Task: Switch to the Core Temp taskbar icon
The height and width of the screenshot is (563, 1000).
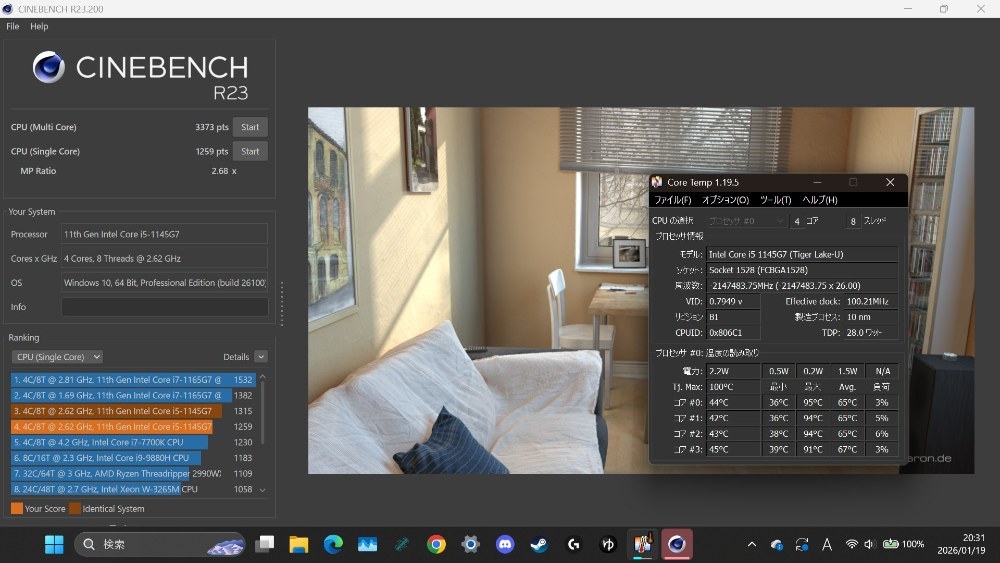Action: click(x=643, y=544)
